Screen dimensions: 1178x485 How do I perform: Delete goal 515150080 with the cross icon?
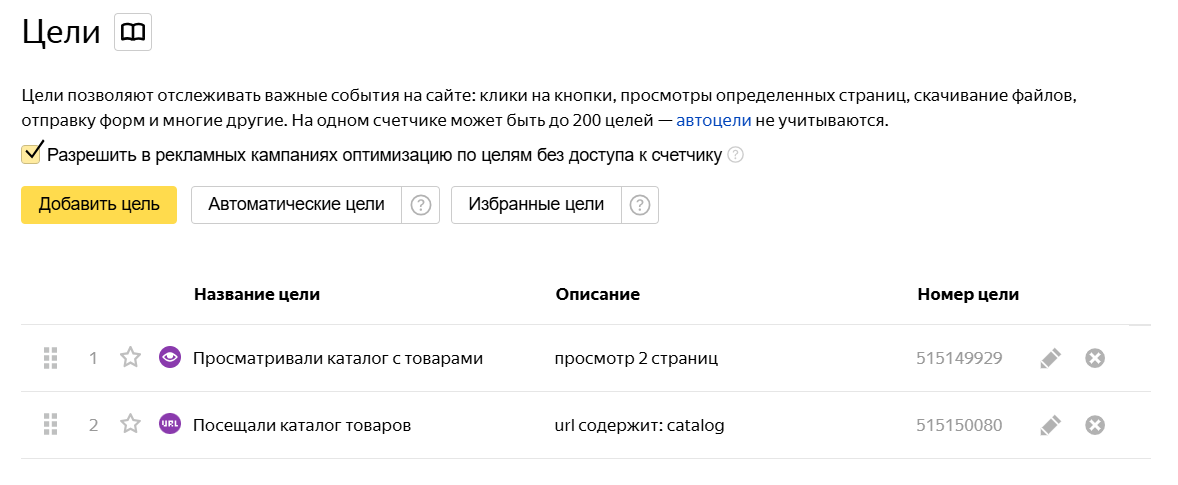point(1095,425)
